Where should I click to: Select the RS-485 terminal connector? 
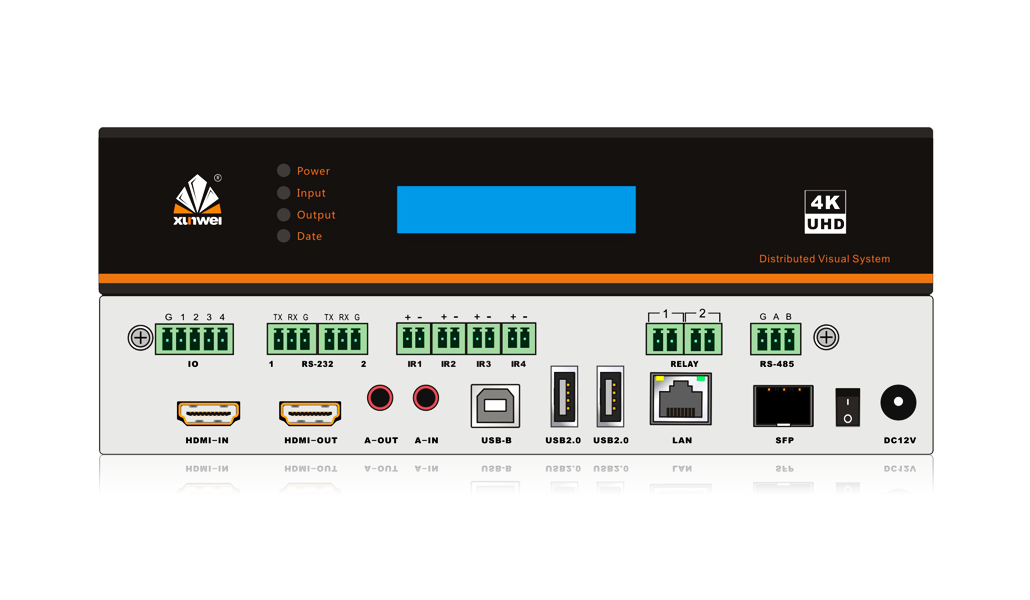point(776,339)
